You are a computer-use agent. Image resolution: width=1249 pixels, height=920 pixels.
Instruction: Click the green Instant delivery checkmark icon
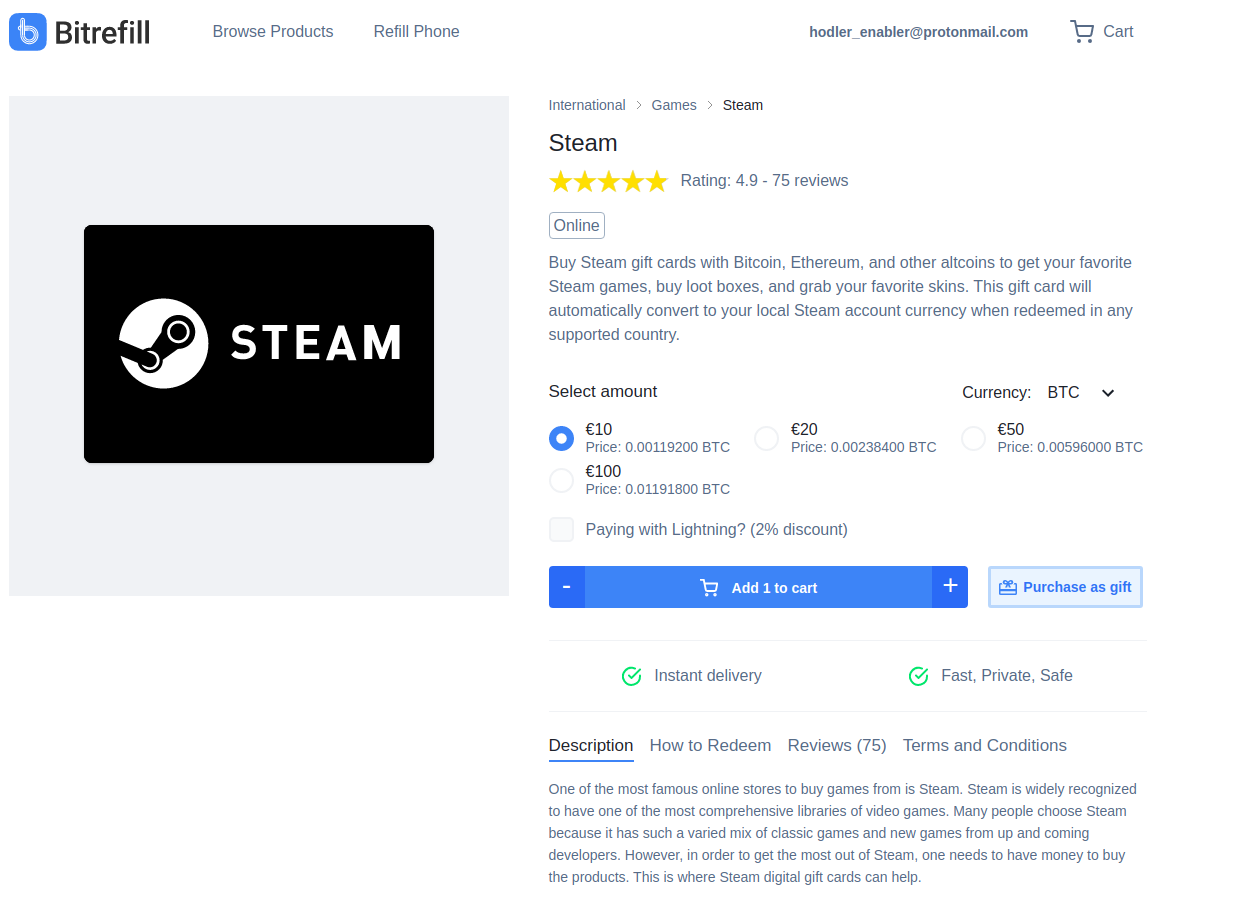point(632,677)
